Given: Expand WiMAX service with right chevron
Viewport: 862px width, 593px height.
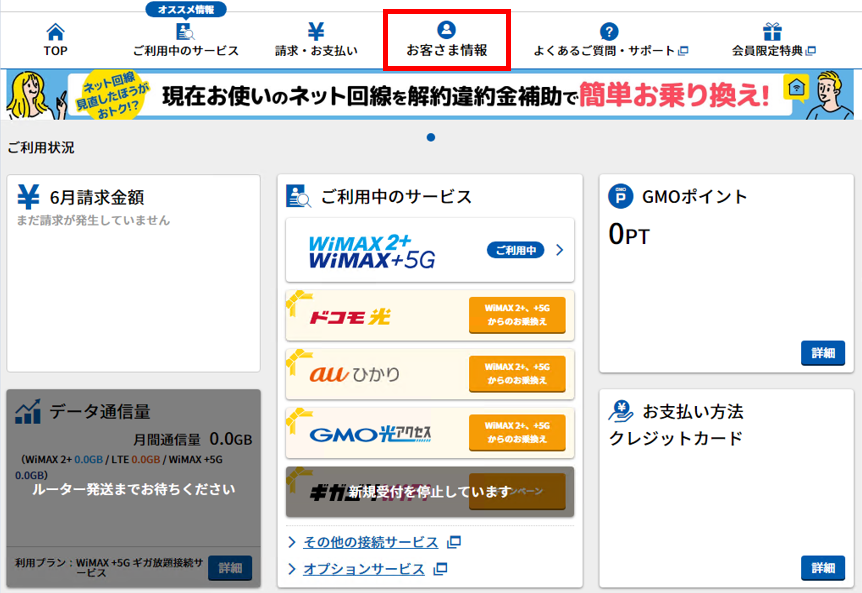Looking at the screenshot, I should 560,250.
